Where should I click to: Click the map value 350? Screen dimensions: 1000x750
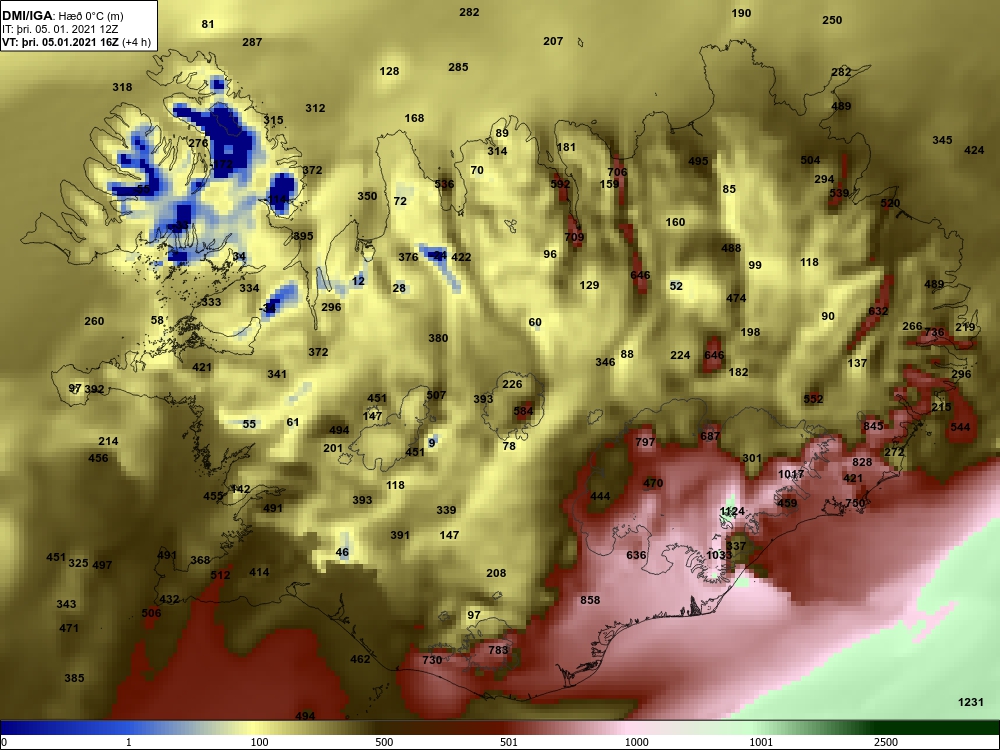(367, 196)
